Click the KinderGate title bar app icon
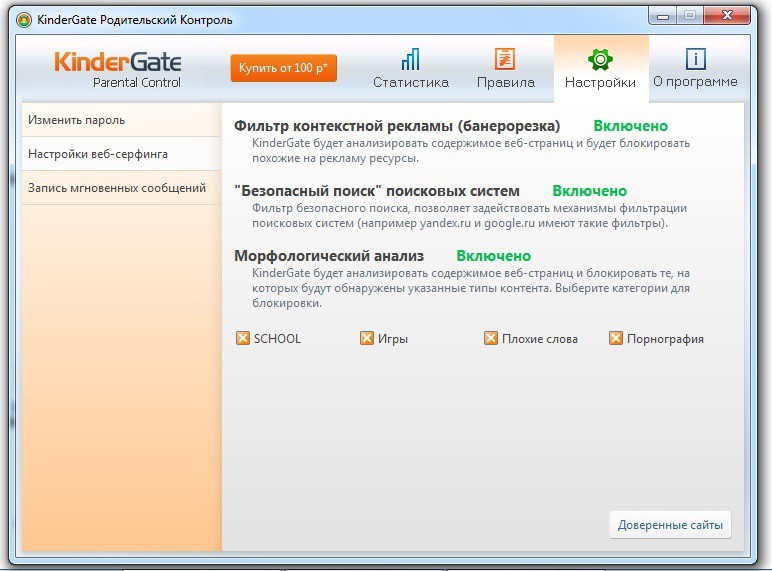 [24, 17]
